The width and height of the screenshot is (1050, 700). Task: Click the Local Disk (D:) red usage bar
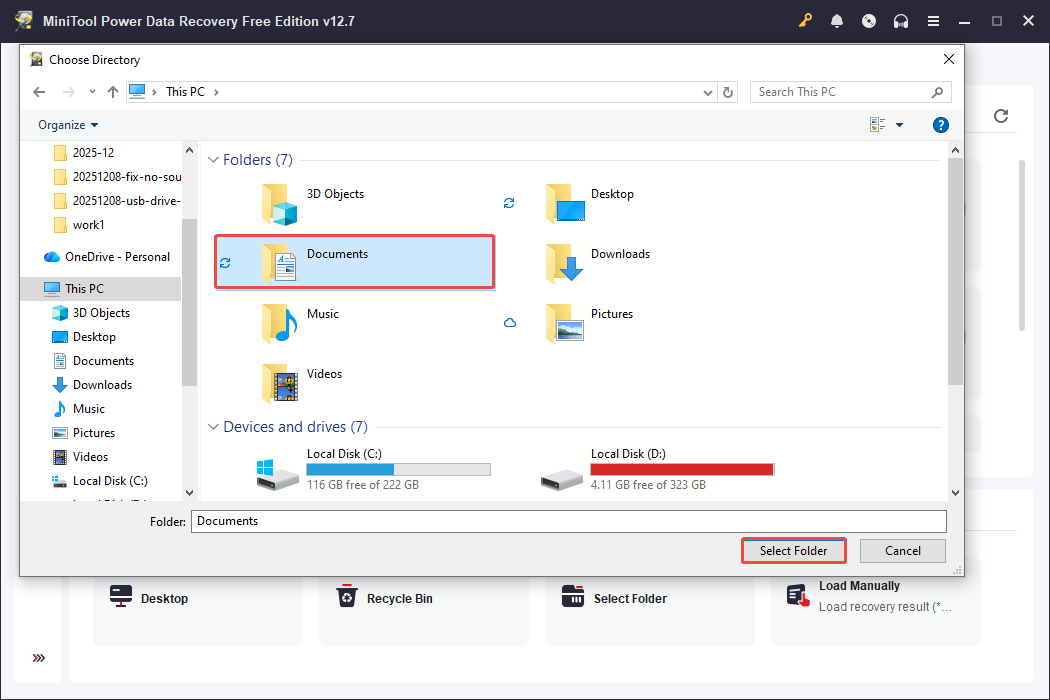point(682,469)
